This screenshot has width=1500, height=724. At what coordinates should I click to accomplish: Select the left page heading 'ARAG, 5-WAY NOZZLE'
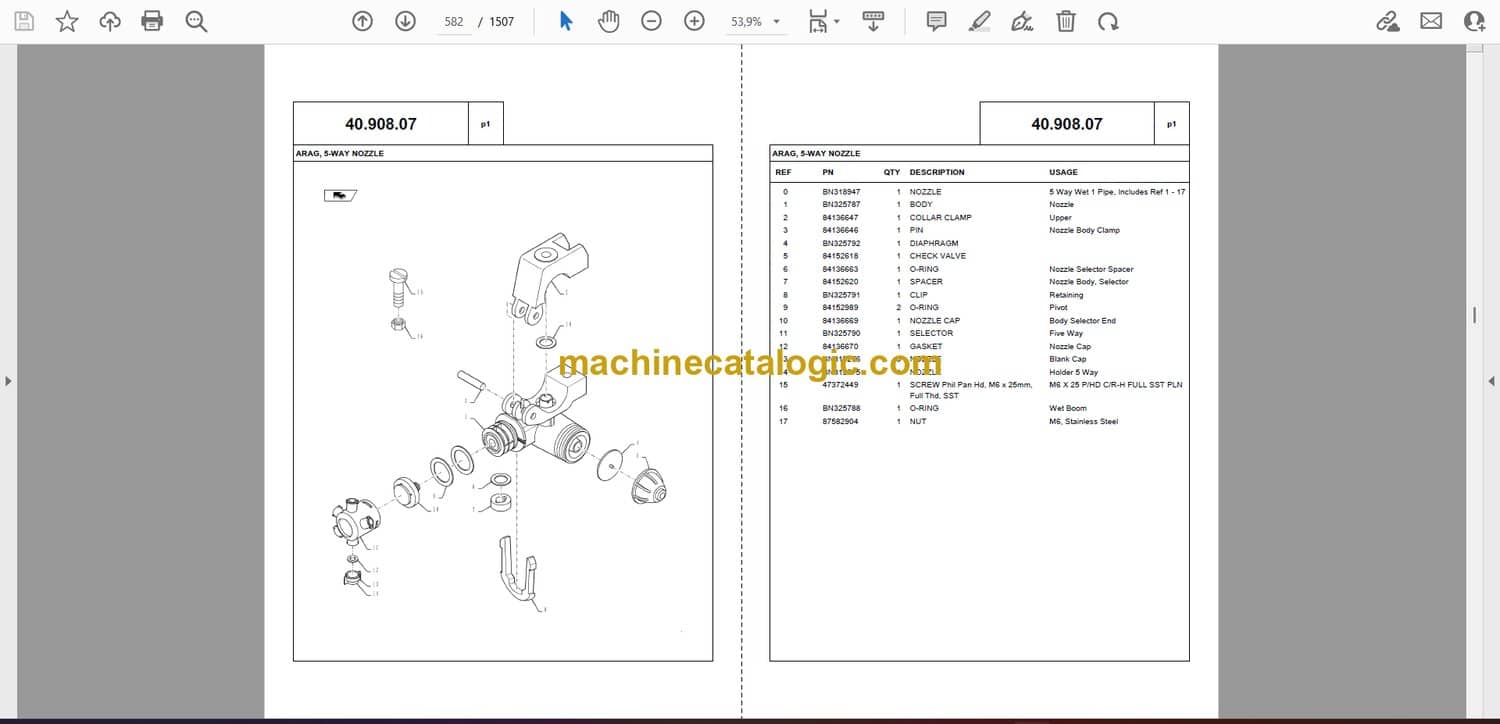coord(340,154)
